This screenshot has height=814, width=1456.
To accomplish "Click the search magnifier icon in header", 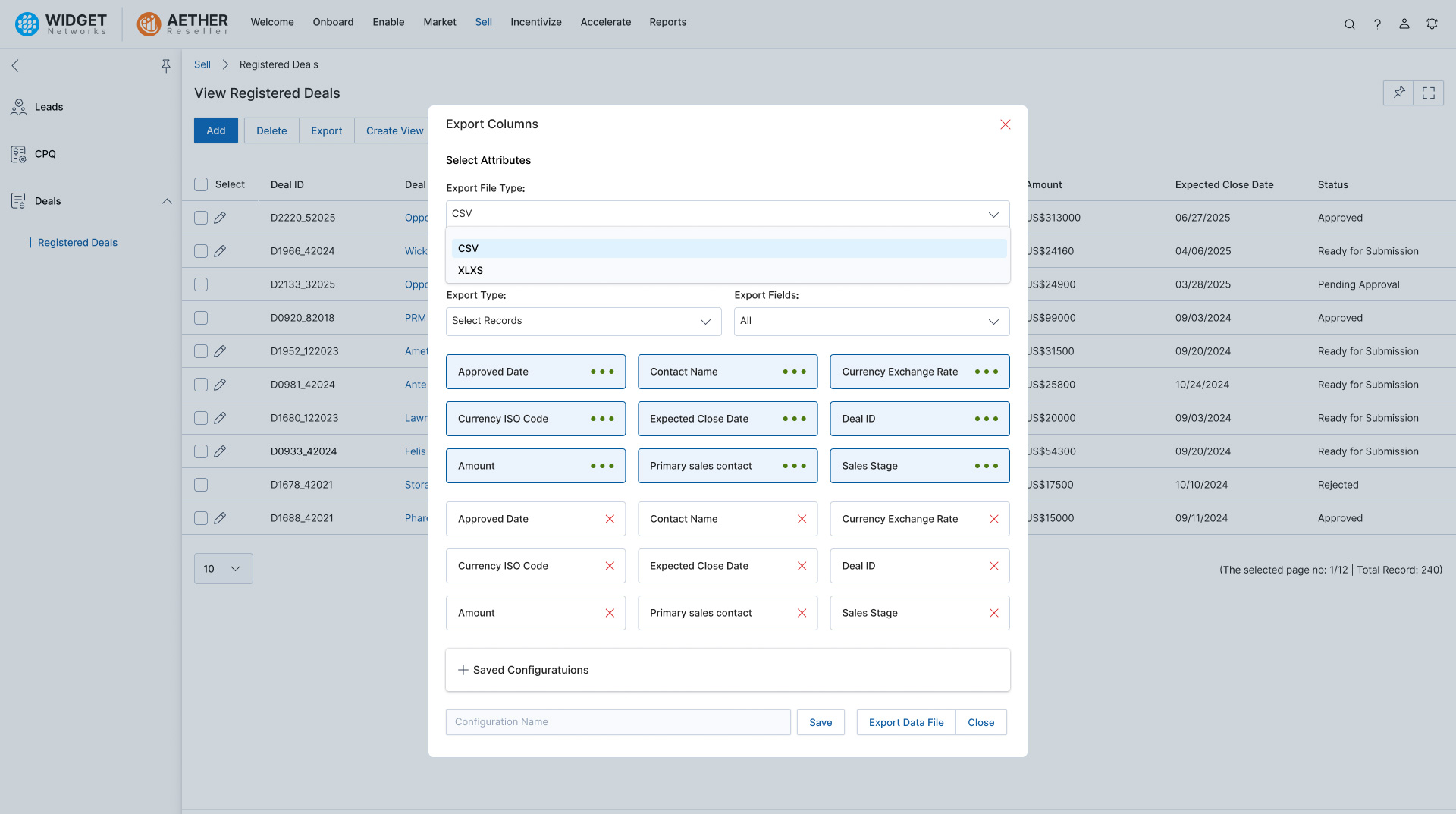I will pos(1349,24).
